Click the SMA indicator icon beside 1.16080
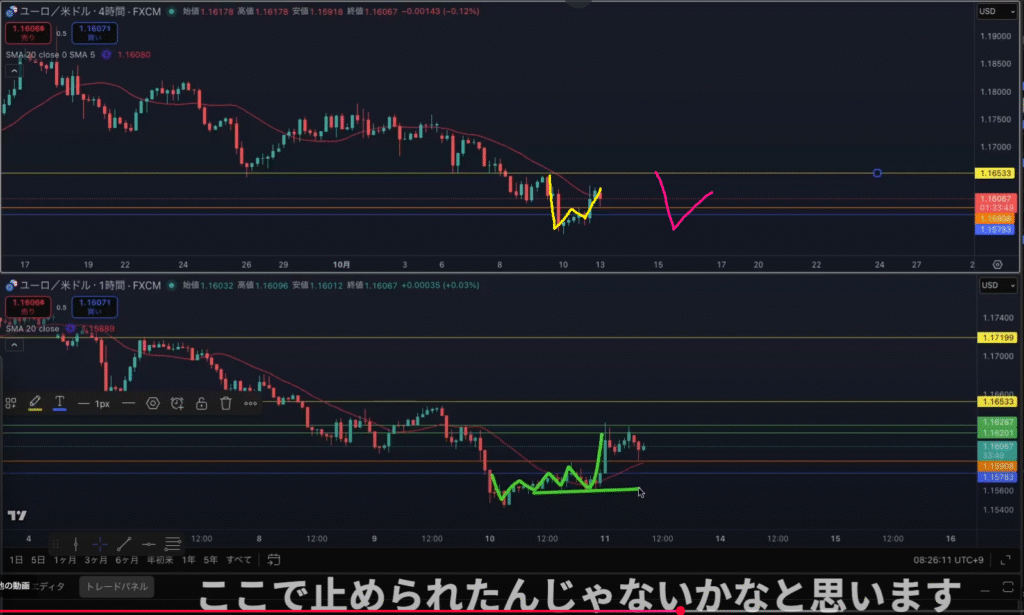 [106, 55]
